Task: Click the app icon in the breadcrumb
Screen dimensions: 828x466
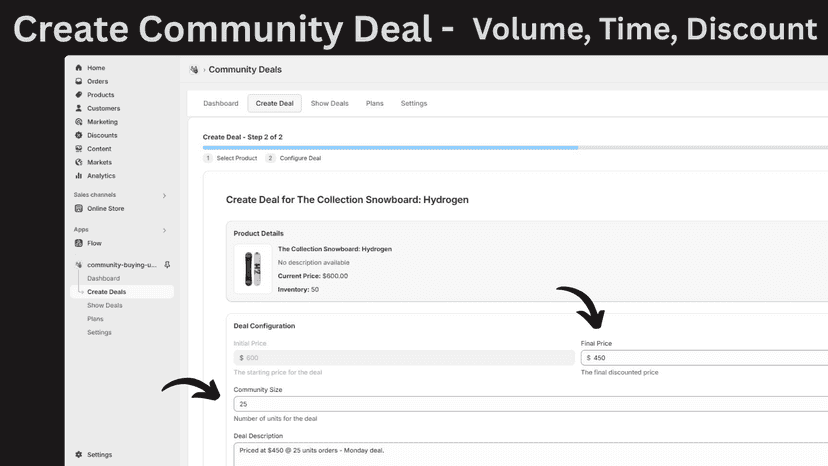Action: (x=194, y=70)
